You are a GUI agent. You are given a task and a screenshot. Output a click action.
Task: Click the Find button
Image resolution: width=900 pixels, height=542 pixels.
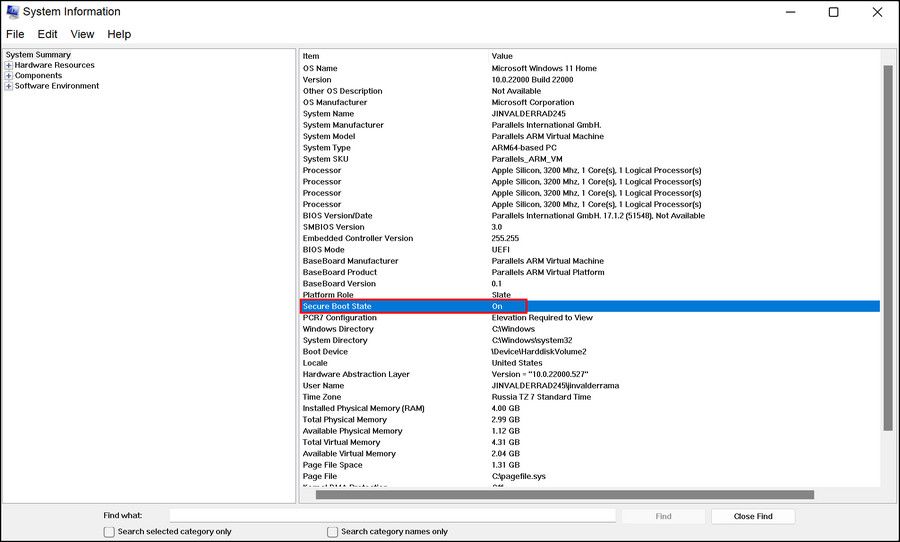tap(663, 516)
